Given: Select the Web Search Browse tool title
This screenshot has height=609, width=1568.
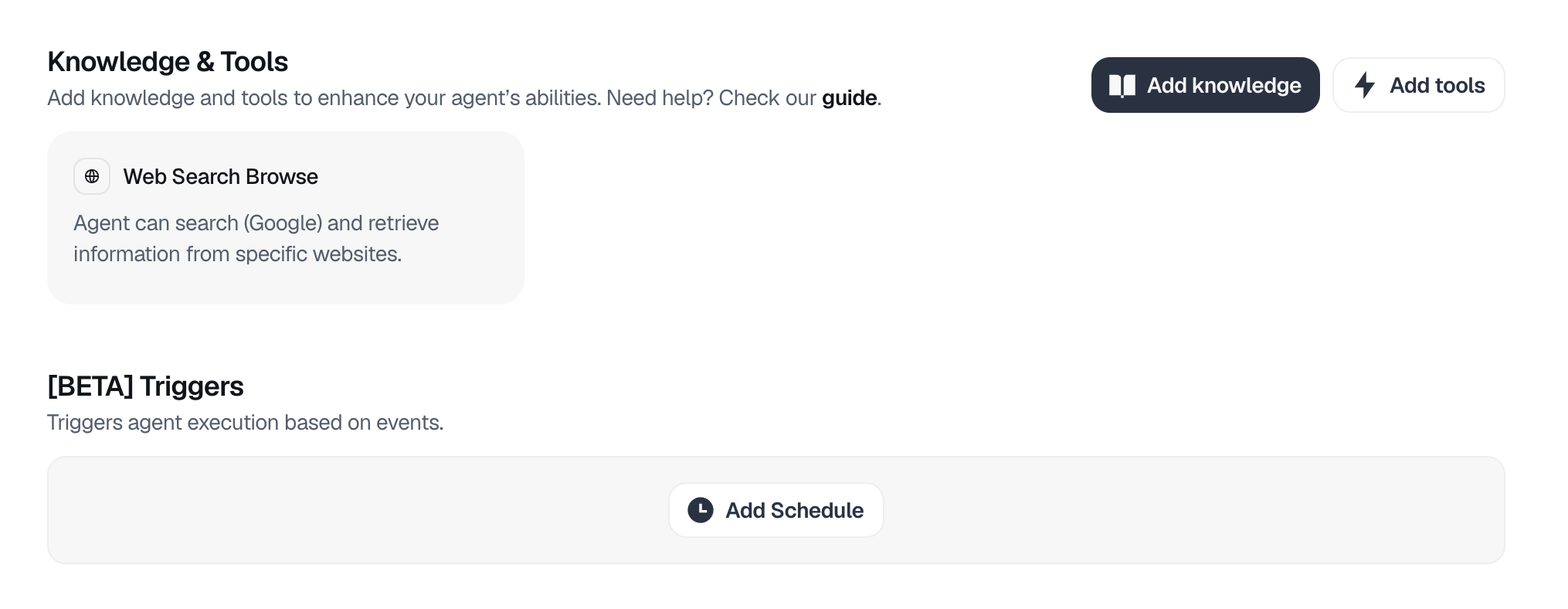Looking at the screenshot, I should click(x=221, y=177).
